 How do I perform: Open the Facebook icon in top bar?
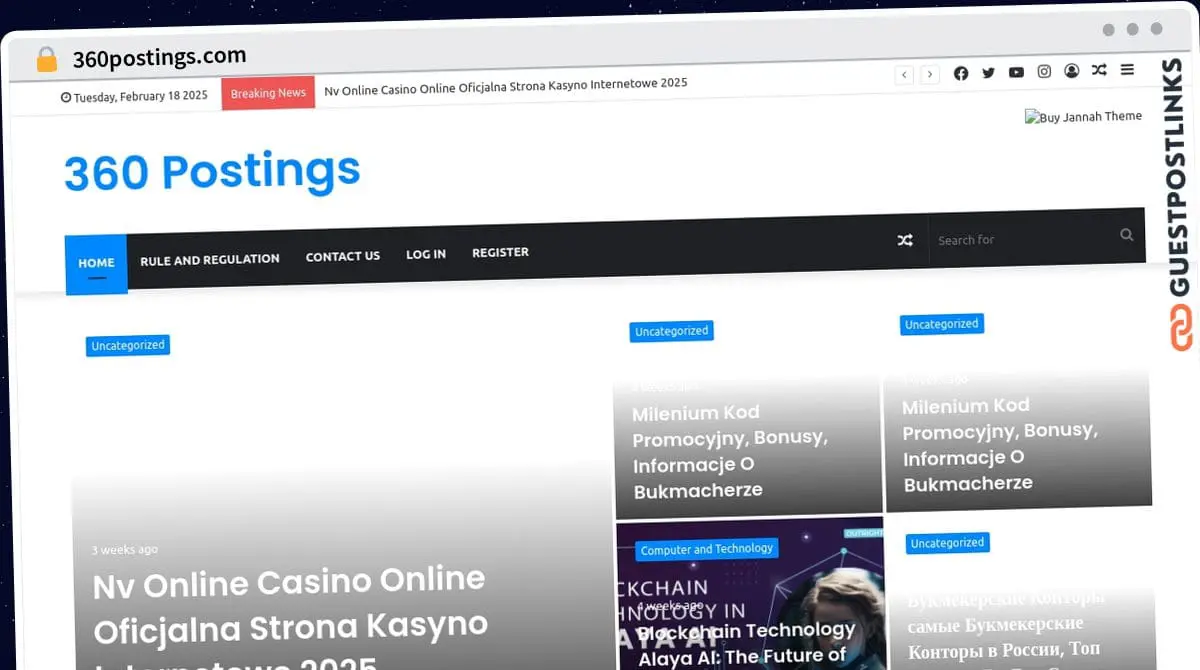pos(961,73)
